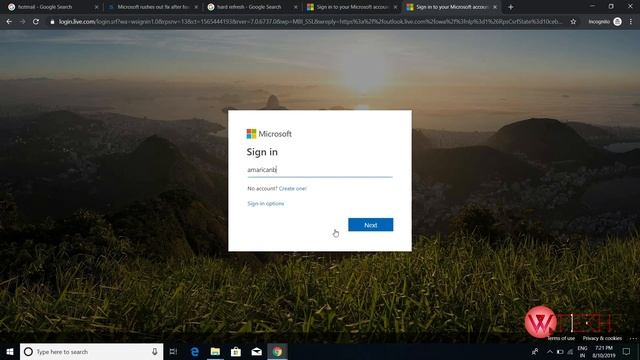Click the footer three-dot more options
Viewport: 640px width, 360px height.
(x=633, y=338)
